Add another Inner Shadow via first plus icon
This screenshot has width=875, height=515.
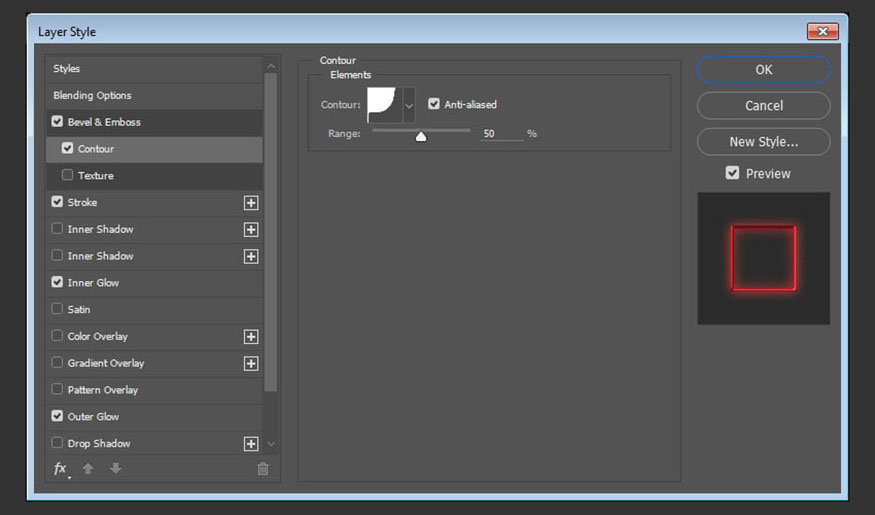(251, 229)
